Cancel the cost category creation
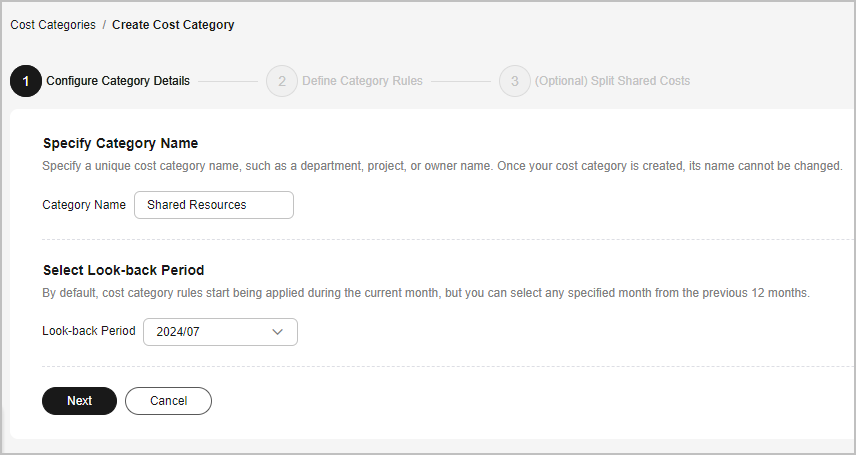The height and width of the screenshot is (455, 856). click(168, 401)
